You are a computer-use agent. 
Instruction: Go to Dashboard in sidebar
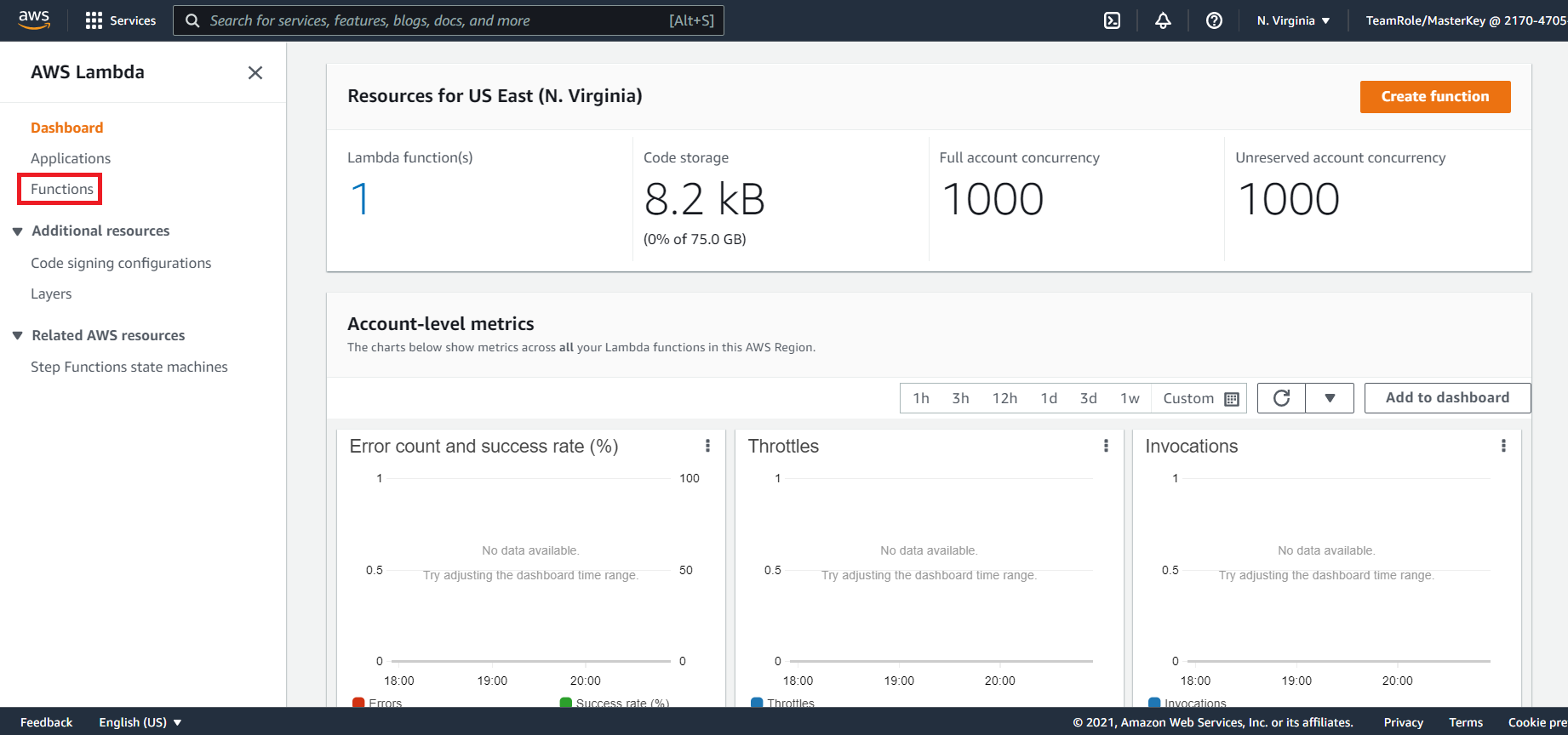click(66, 128)
